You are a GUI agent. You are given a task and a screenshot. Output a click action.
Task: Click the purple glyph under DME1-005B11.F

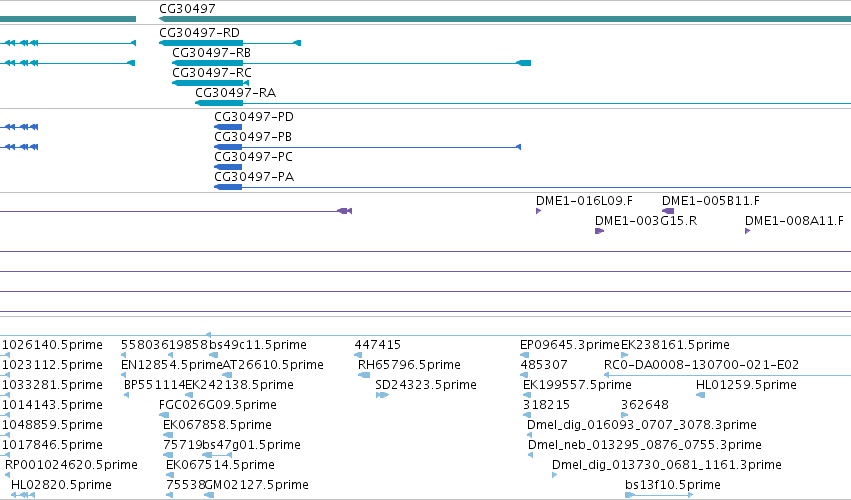click(x=668, y=211)
